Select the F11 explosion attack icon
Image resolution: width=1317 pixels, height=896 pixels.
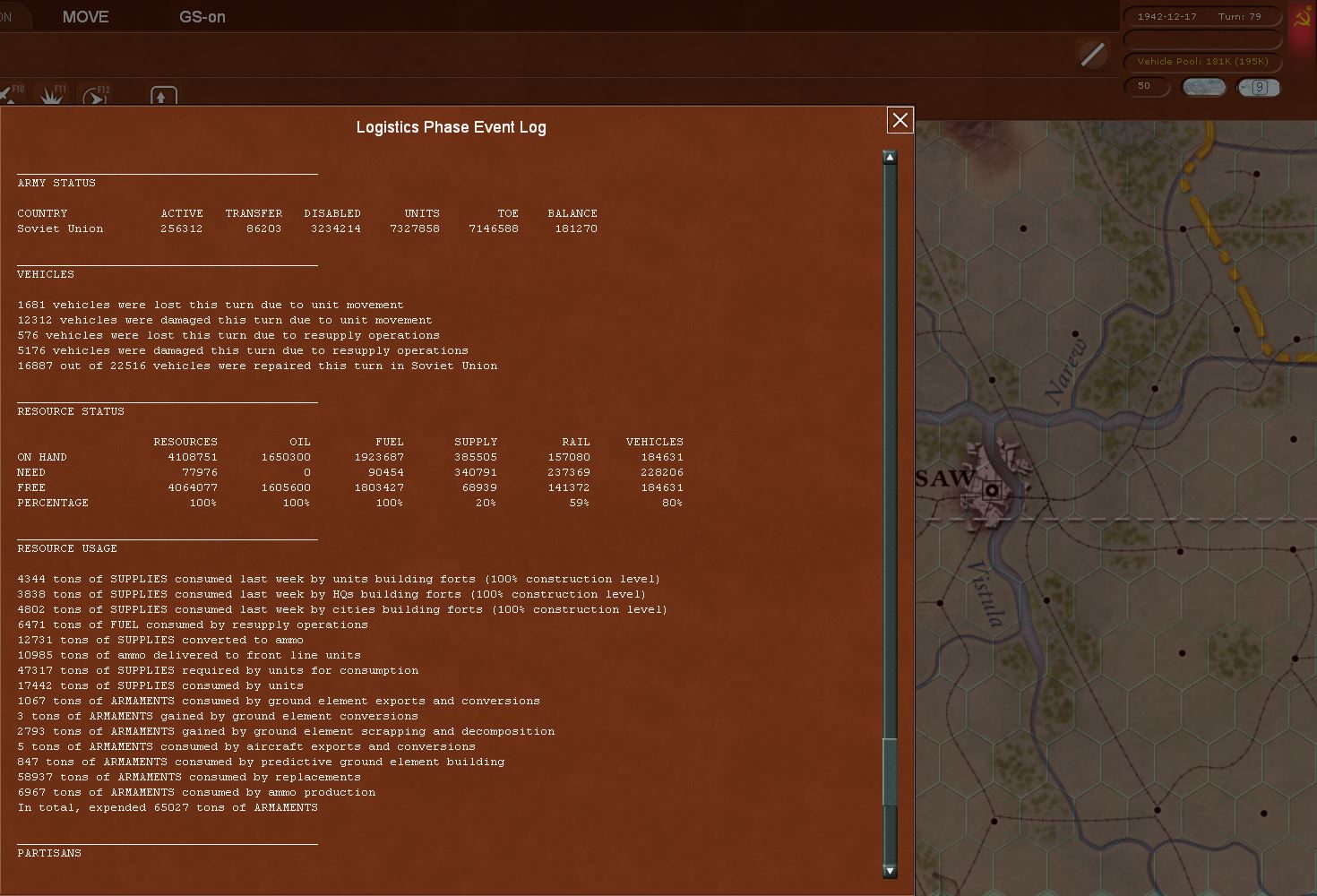point(52,94)
